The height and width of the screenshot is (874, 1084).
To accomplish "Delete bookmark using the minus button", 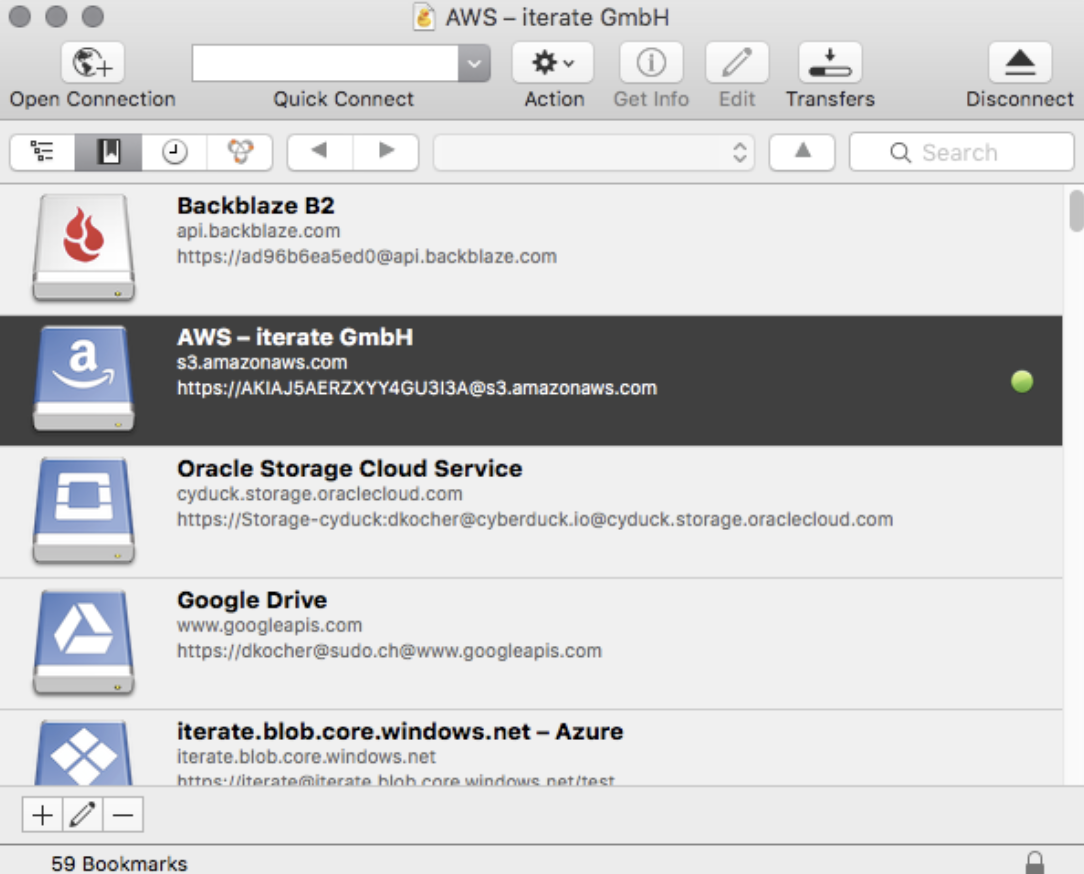I will tap(123, 815).
